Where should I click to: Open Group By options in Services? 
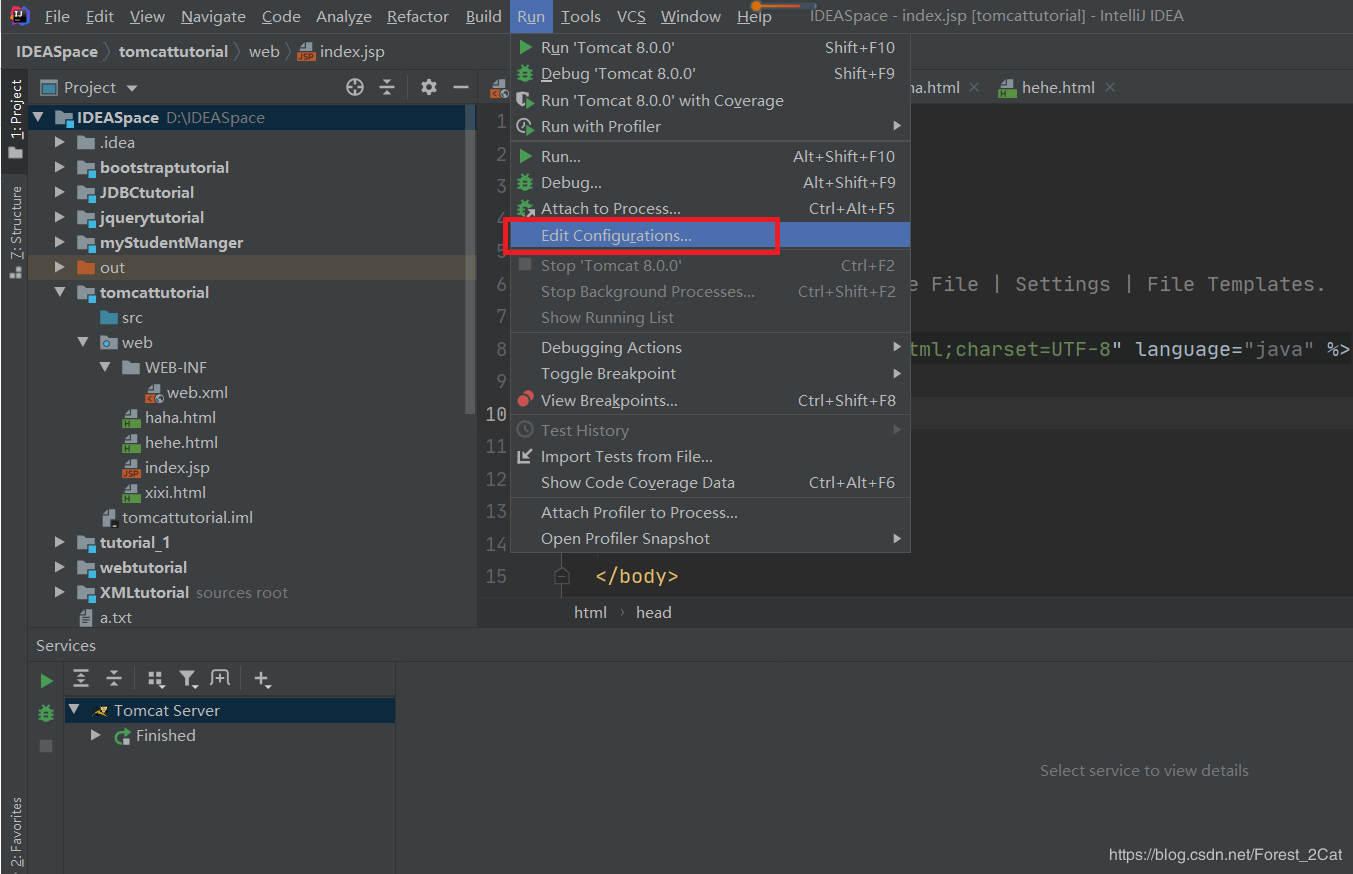155,679
